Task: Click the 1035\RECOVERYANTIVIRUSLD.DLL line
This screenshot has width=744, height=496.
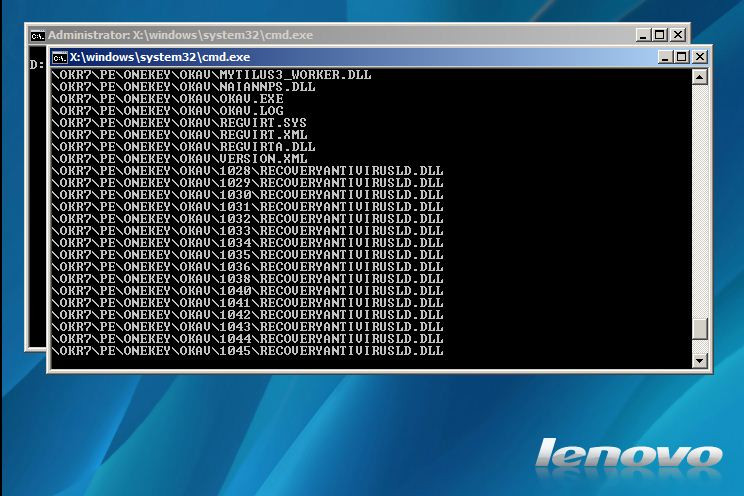Action: [x=248, y=255]
